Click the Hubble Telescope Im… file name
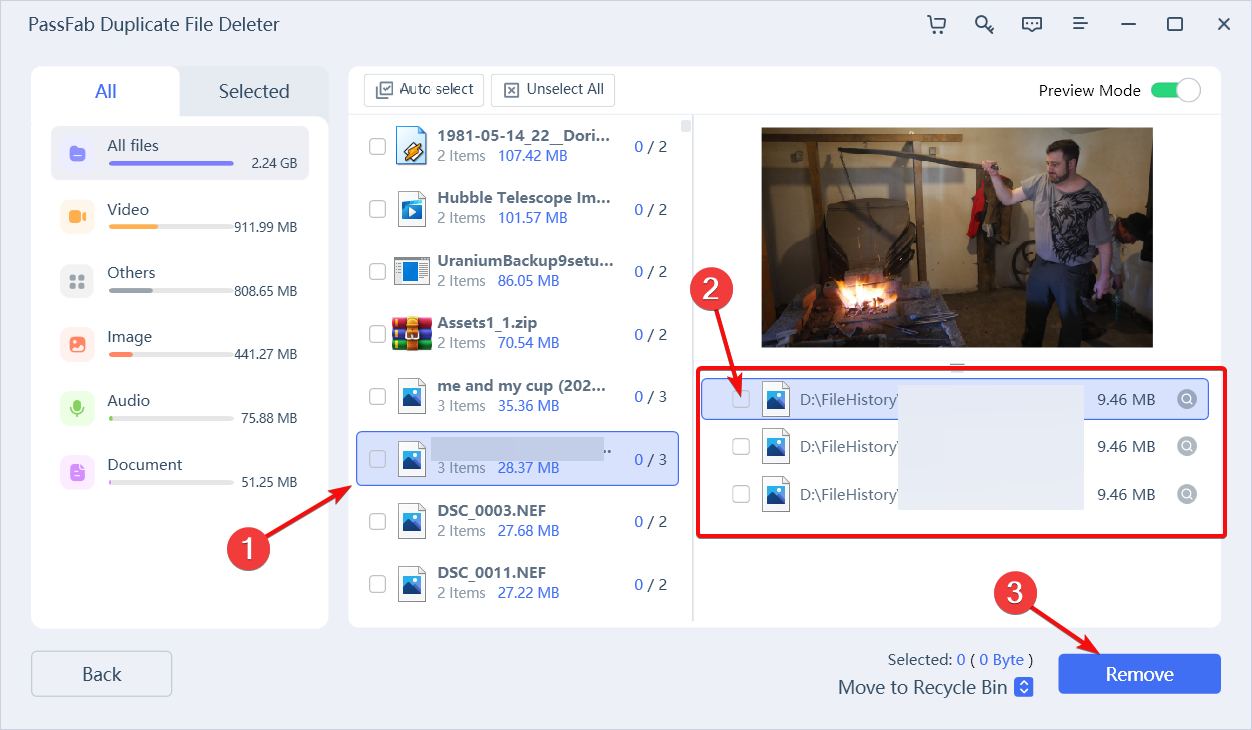Screen dimensions: 1252x730 point(524,198)
